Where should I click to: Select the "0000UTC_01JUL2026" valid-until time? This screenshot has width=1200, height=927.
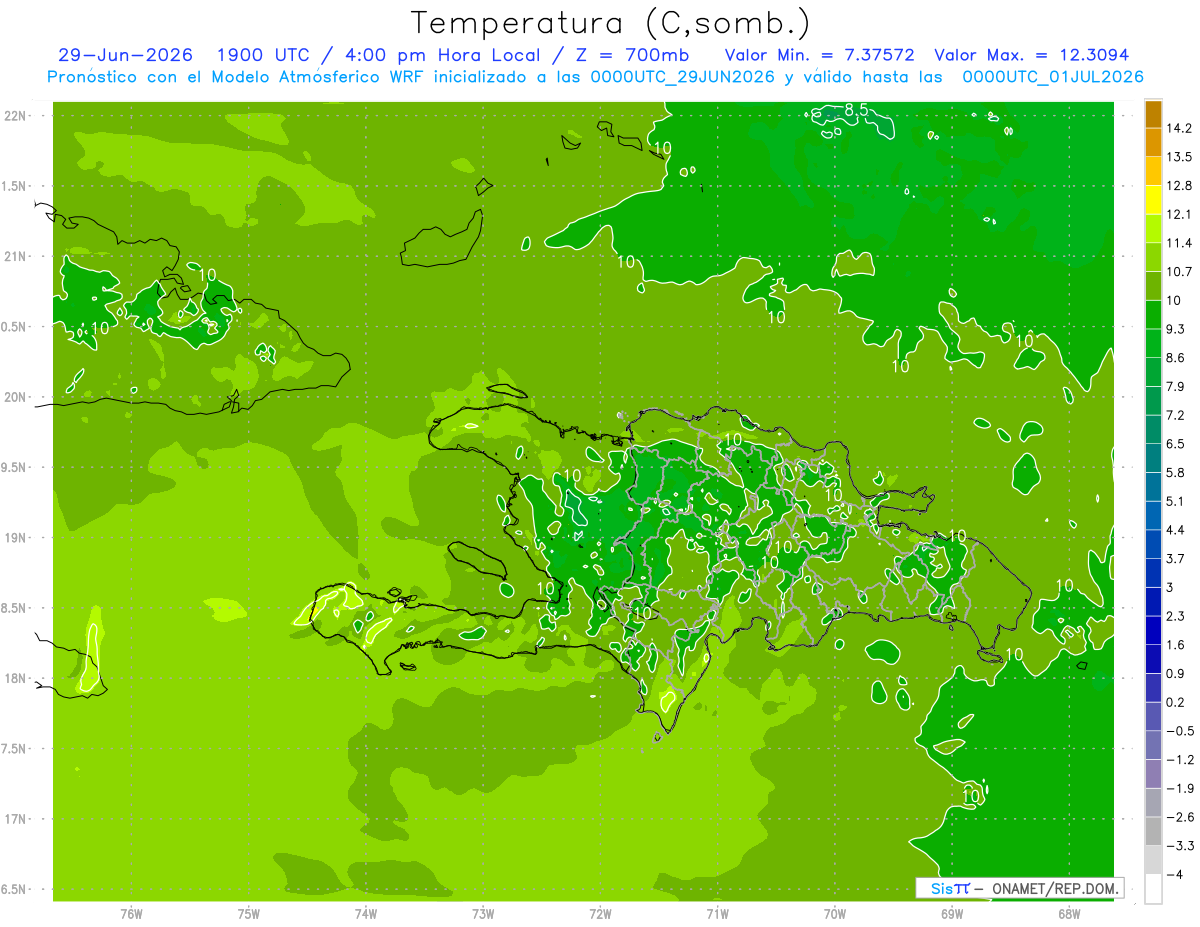pyautogui.click(x=1053, y=77)
